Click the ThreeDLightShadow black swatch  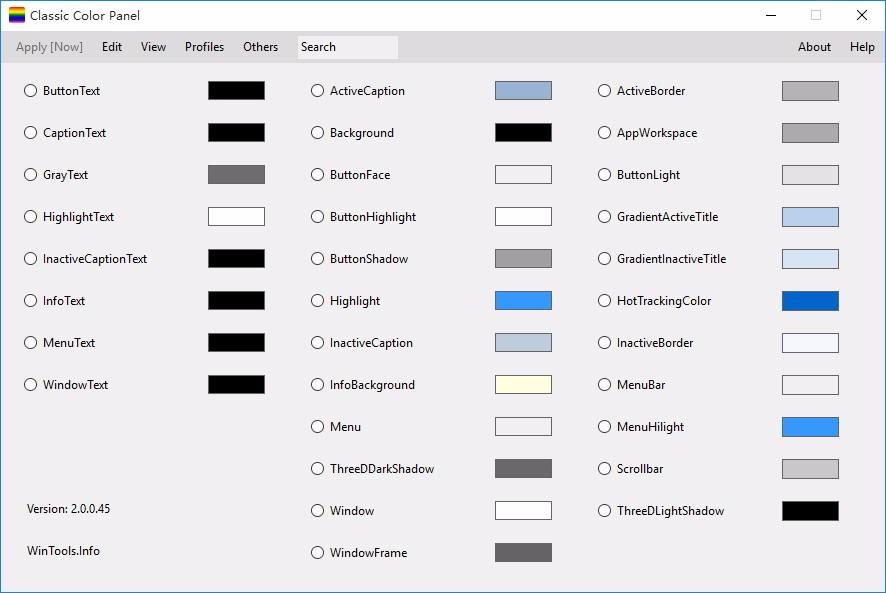(810, 510)
